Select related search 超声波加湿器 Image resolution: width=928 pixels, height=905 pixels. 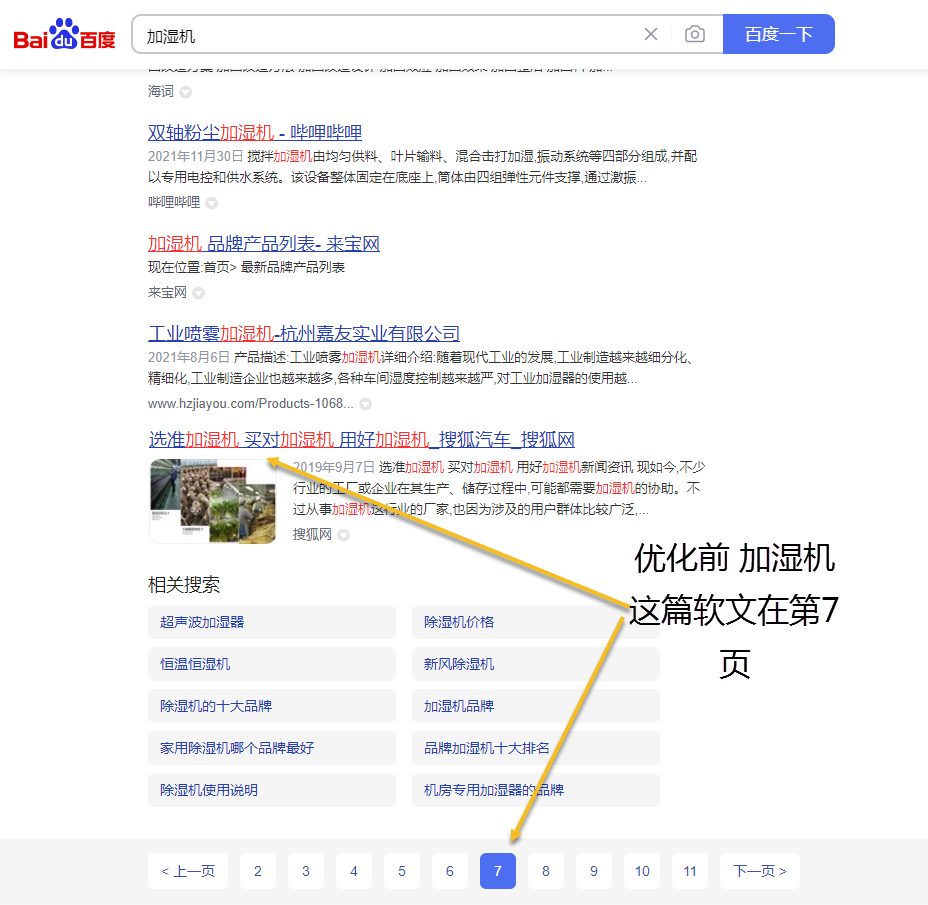click(x=272, y=622)
